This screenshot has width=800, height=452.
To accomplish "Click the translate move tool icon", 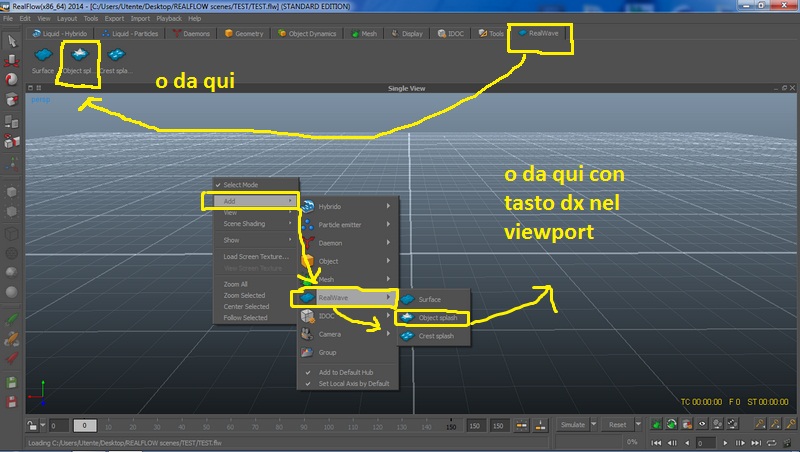I will pos(11,61).
